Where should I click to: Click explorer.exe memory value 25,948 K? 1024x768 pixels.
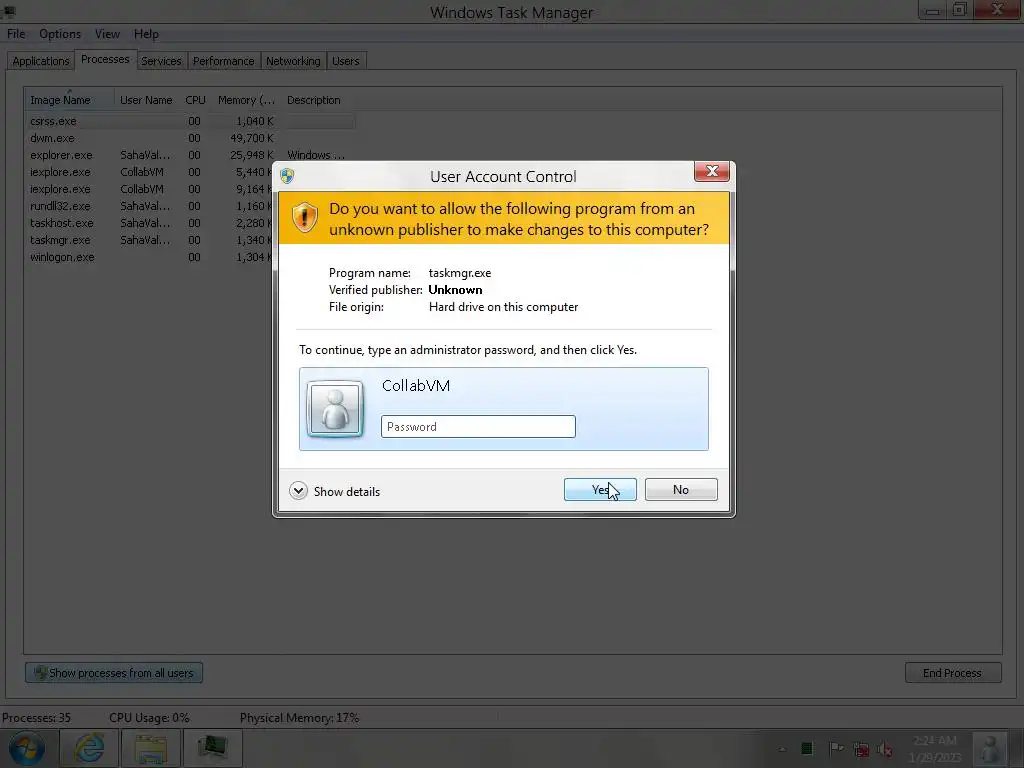coord(251,155)
